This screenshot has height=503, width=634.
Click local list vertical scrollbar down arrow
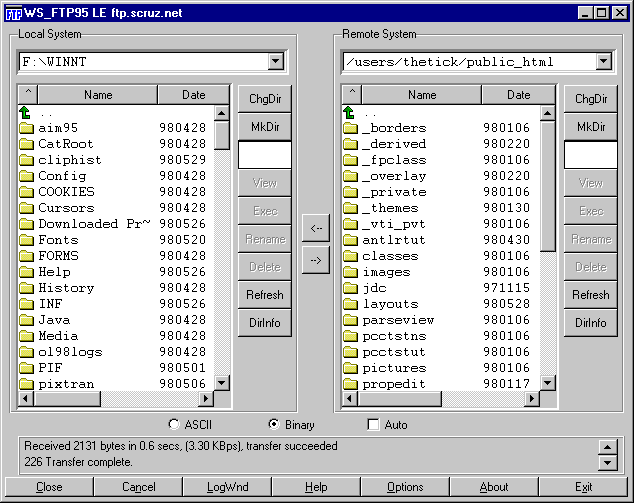point(222,383)
